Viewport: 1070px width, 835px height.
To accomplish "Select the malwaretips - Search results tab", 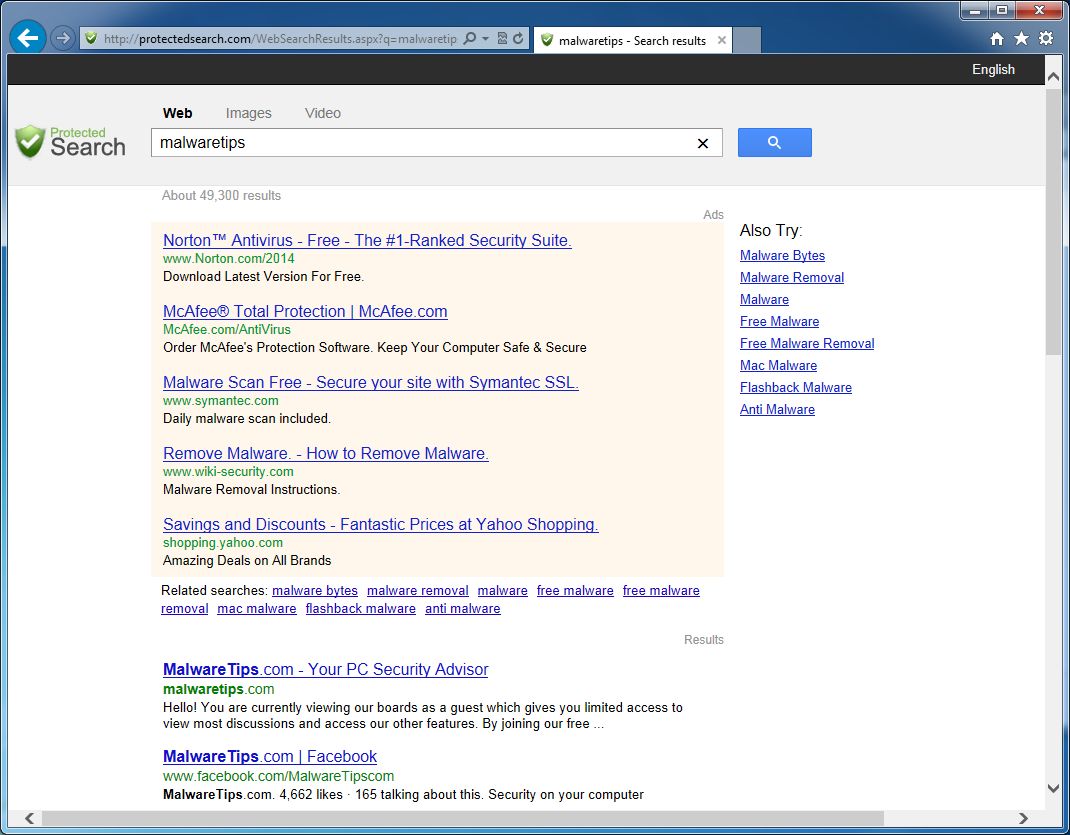I will [632, 41].
